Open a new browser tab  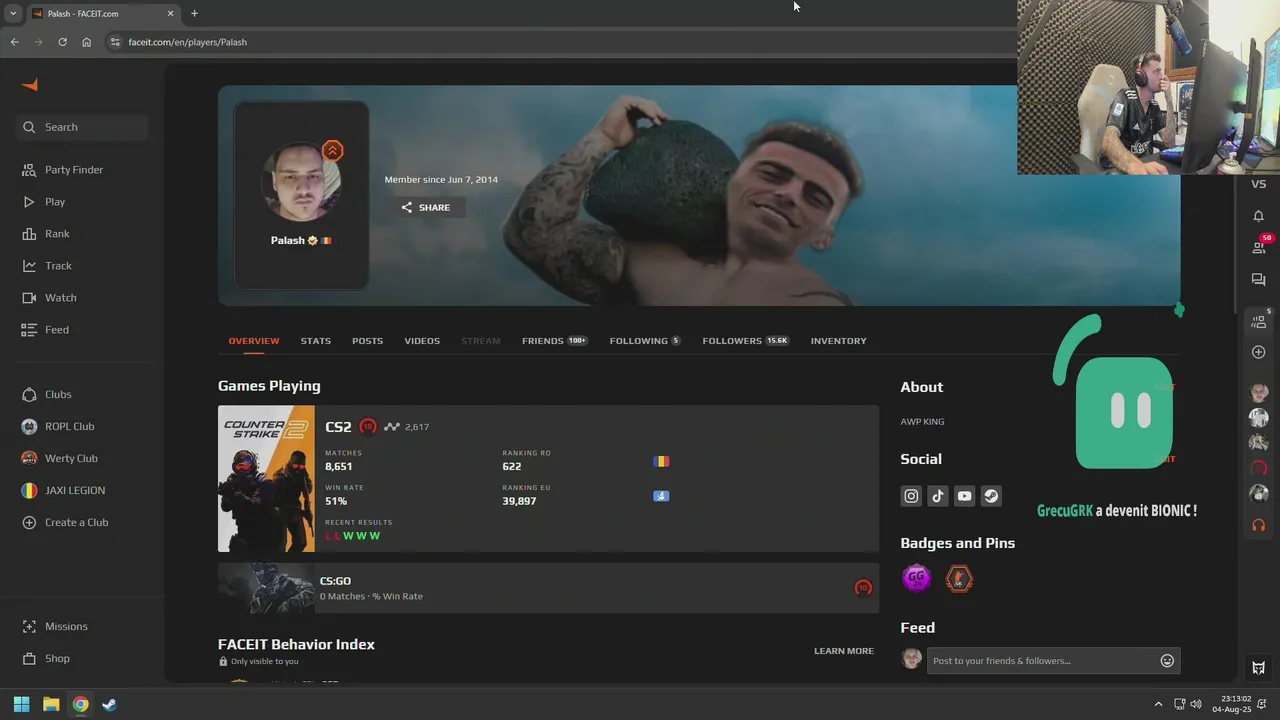pos(194,13)
